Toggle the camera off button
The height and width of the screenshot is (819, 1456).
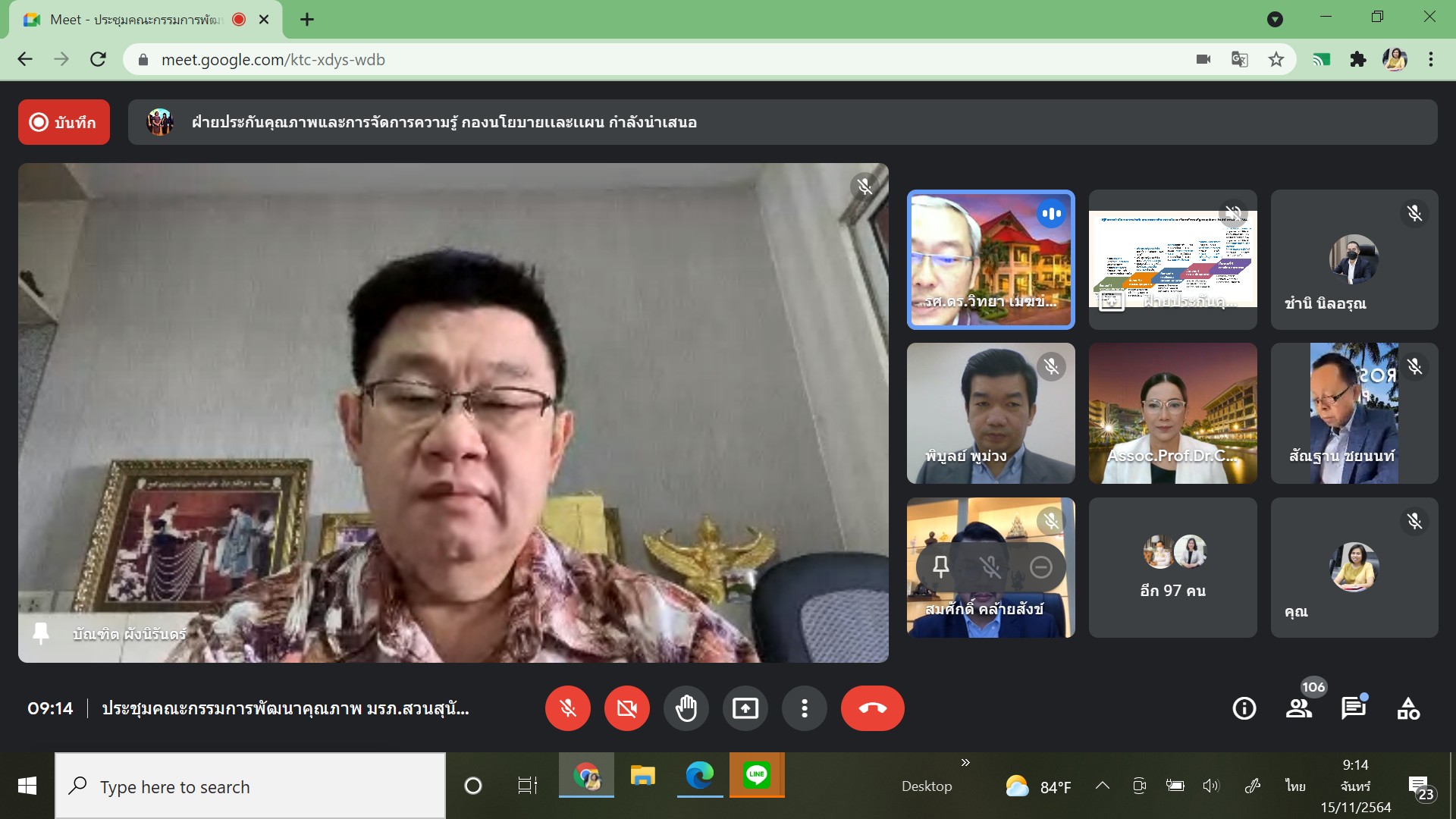pos(626,708)
